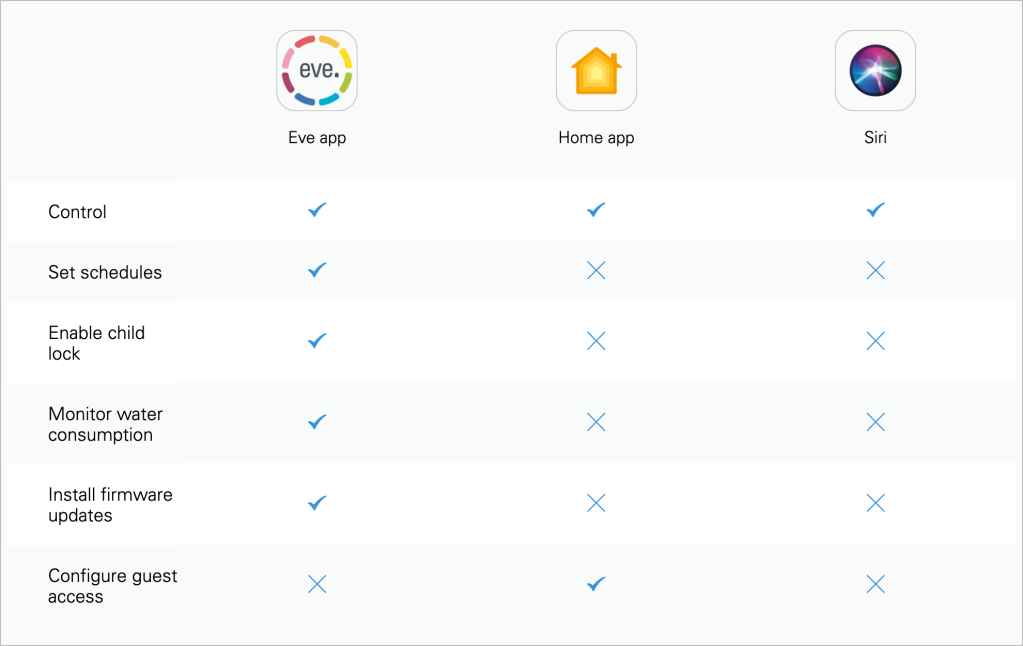Click the Control checkmark under Eve app
Screen dimensions: 1023x646
[317, 210]
